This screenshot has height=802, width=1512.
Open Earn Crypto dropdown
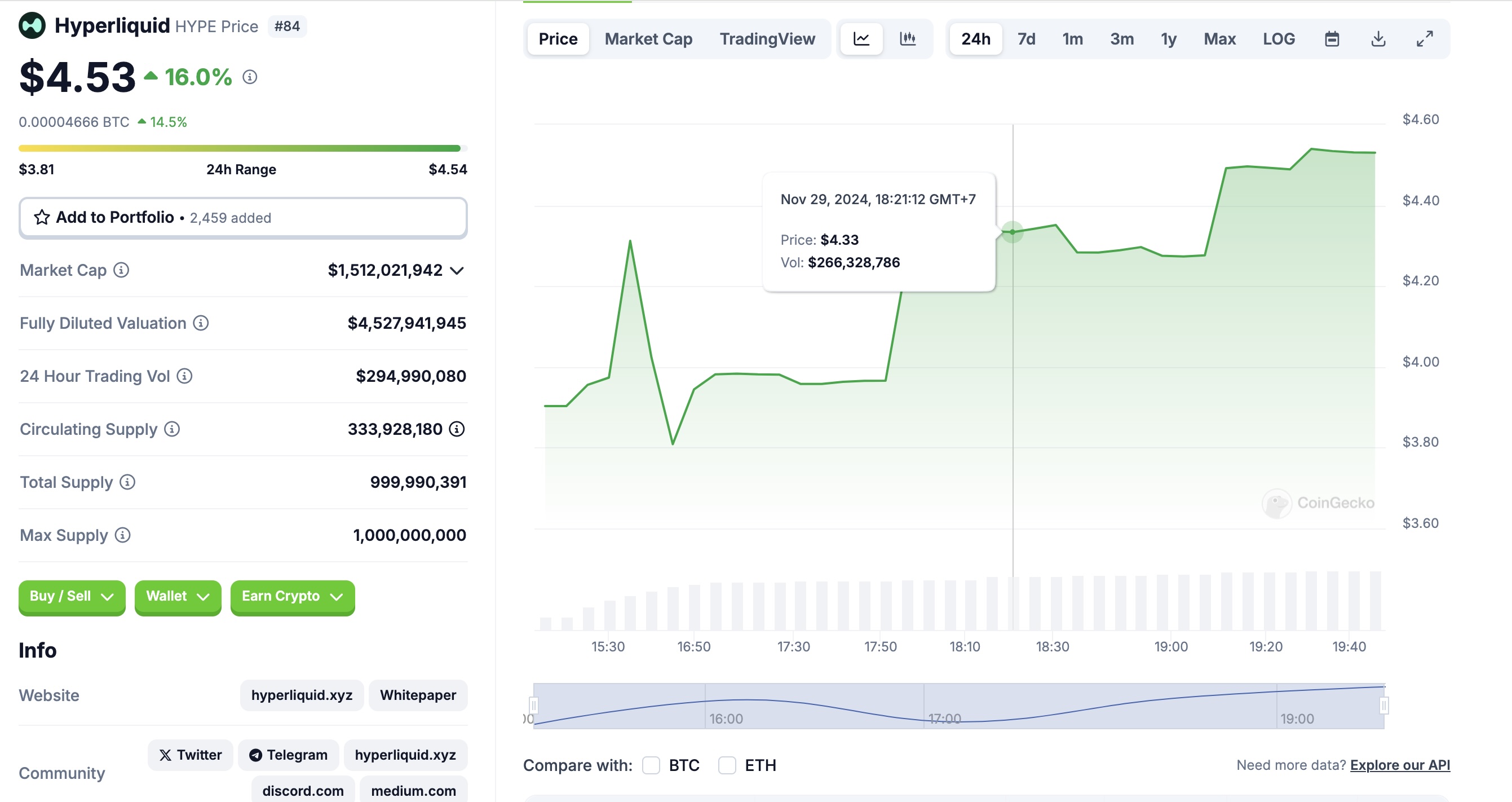click(x=292, y=597)
